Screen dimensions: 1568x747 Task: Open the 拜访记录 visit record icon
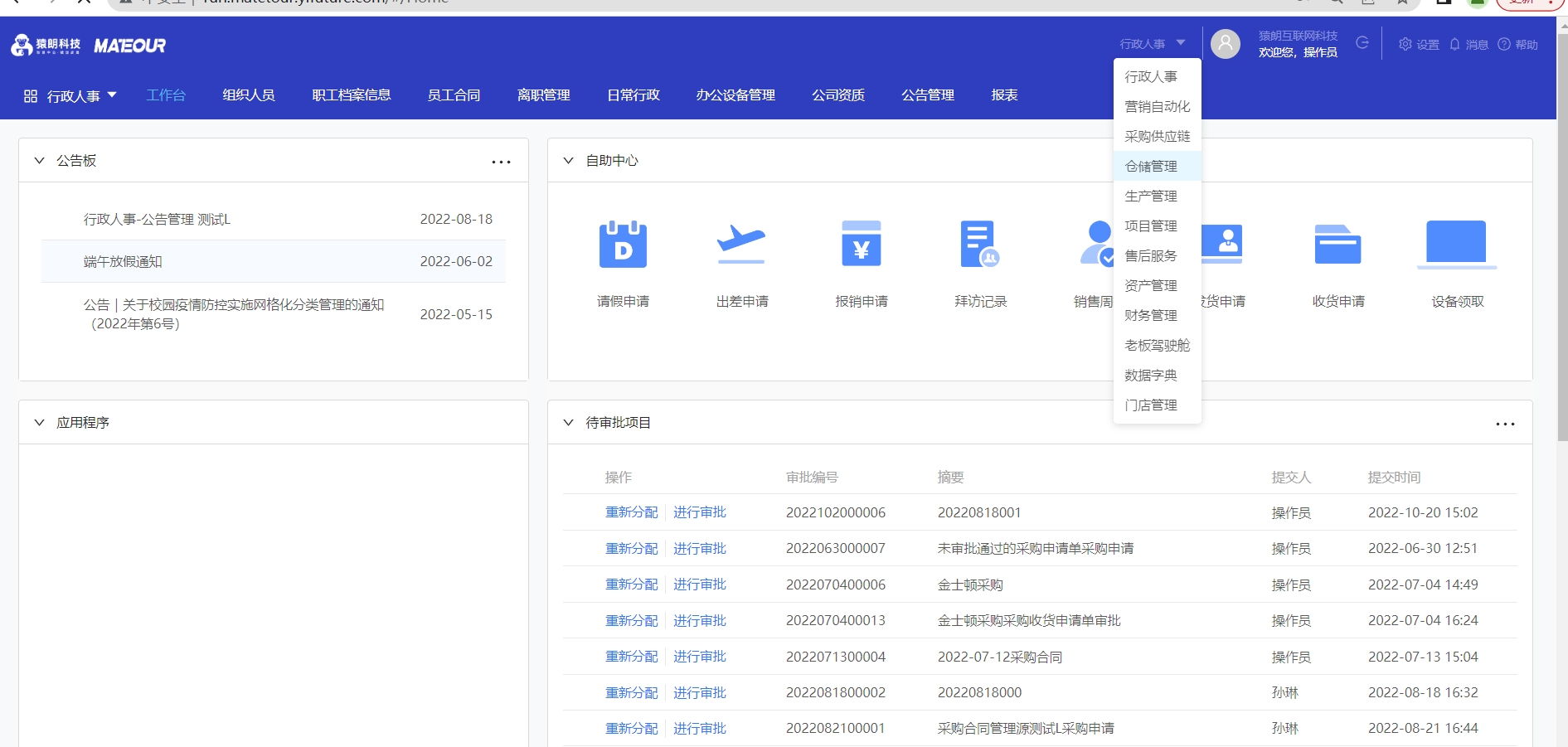click(x=980, y=244)
